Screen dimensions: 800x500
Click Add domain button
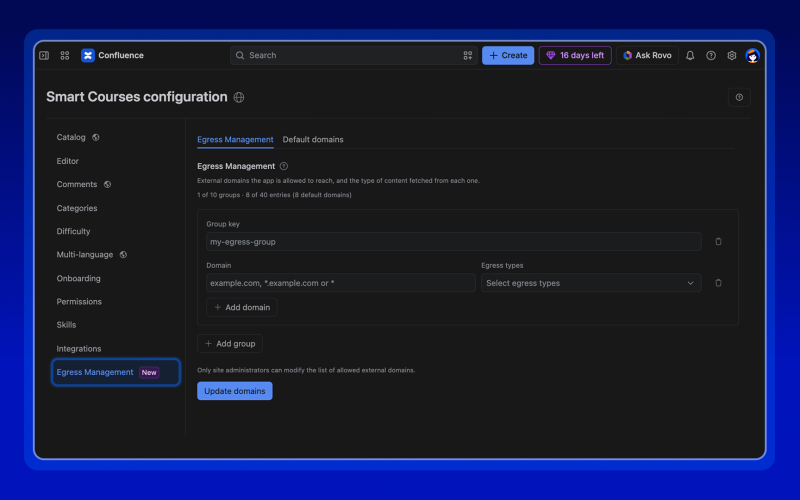241,307
